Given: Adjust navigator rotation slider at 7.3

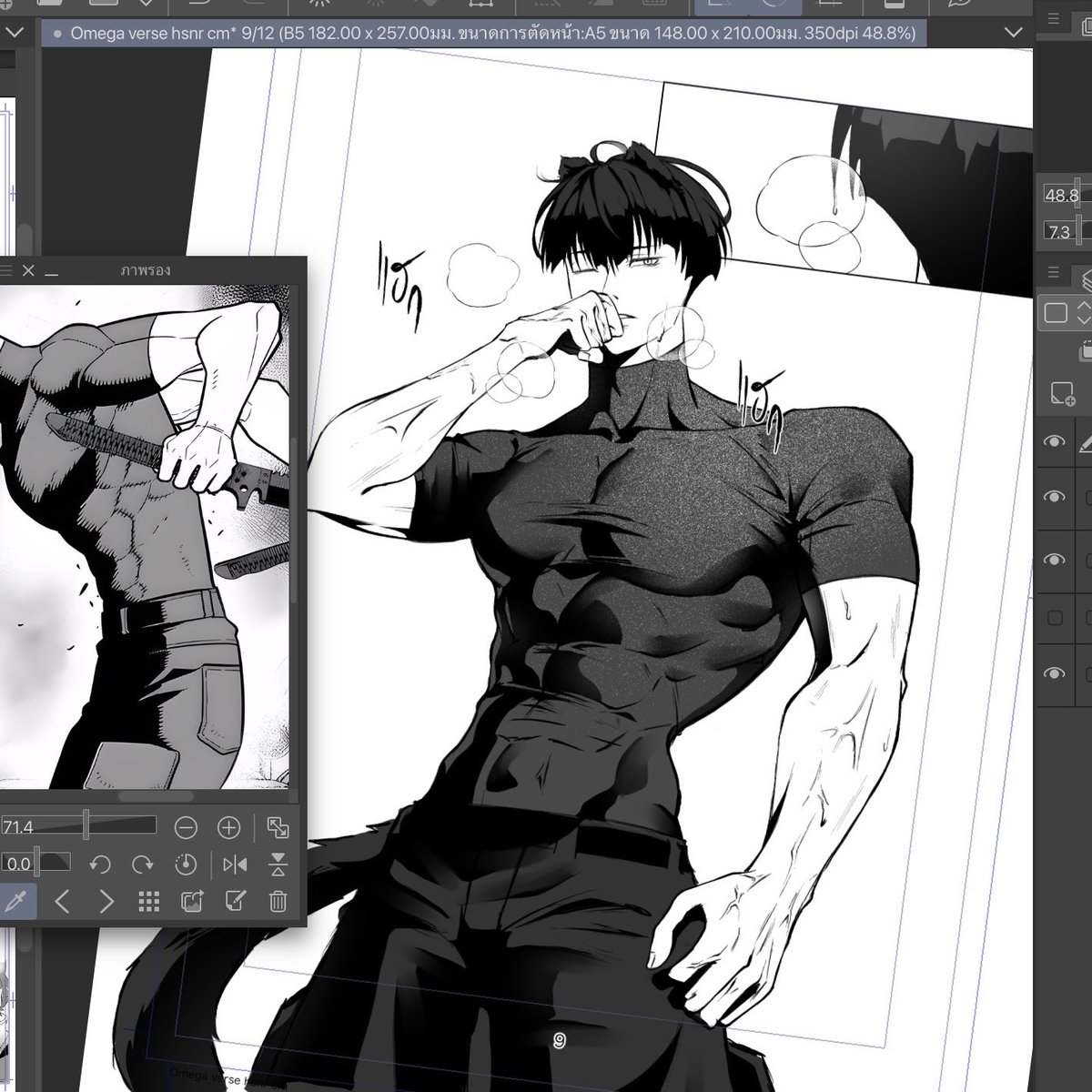Looking at the screenshot, I should [1067, 232].
